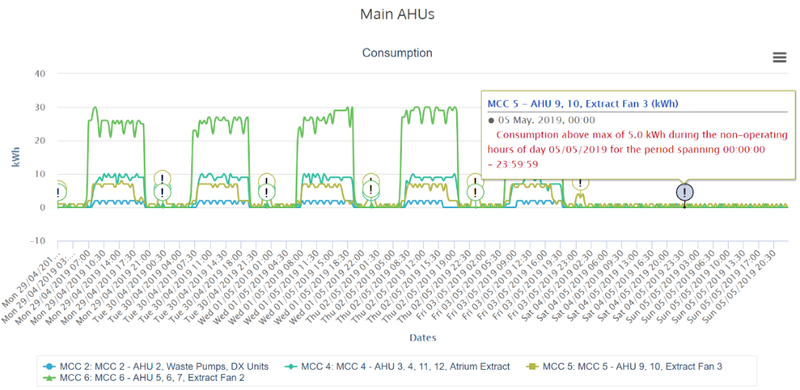Click the 'Dates' x-axis title
The width and height of the screenshot is (800, 390).
[x=422, y=337]
